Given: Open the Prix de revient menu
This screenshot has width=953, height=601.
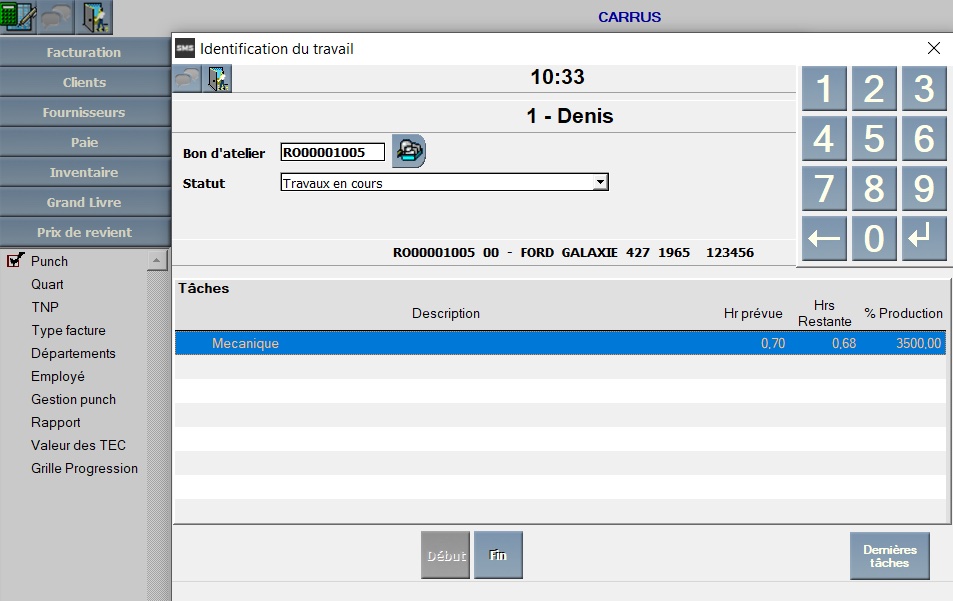Looking at the screenshot, I should pos(84,232).
